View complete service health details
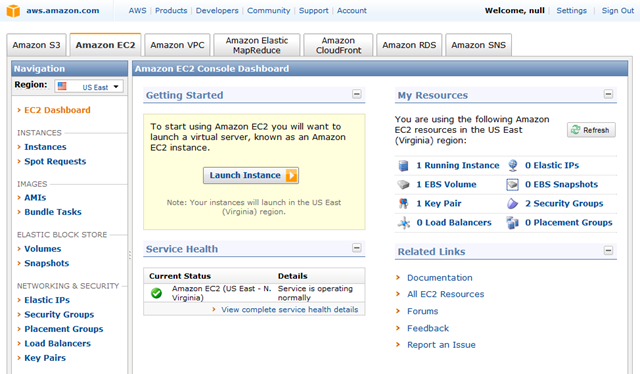Image resolution: width=640 pixels, height=374 pixels. point(289,309)
